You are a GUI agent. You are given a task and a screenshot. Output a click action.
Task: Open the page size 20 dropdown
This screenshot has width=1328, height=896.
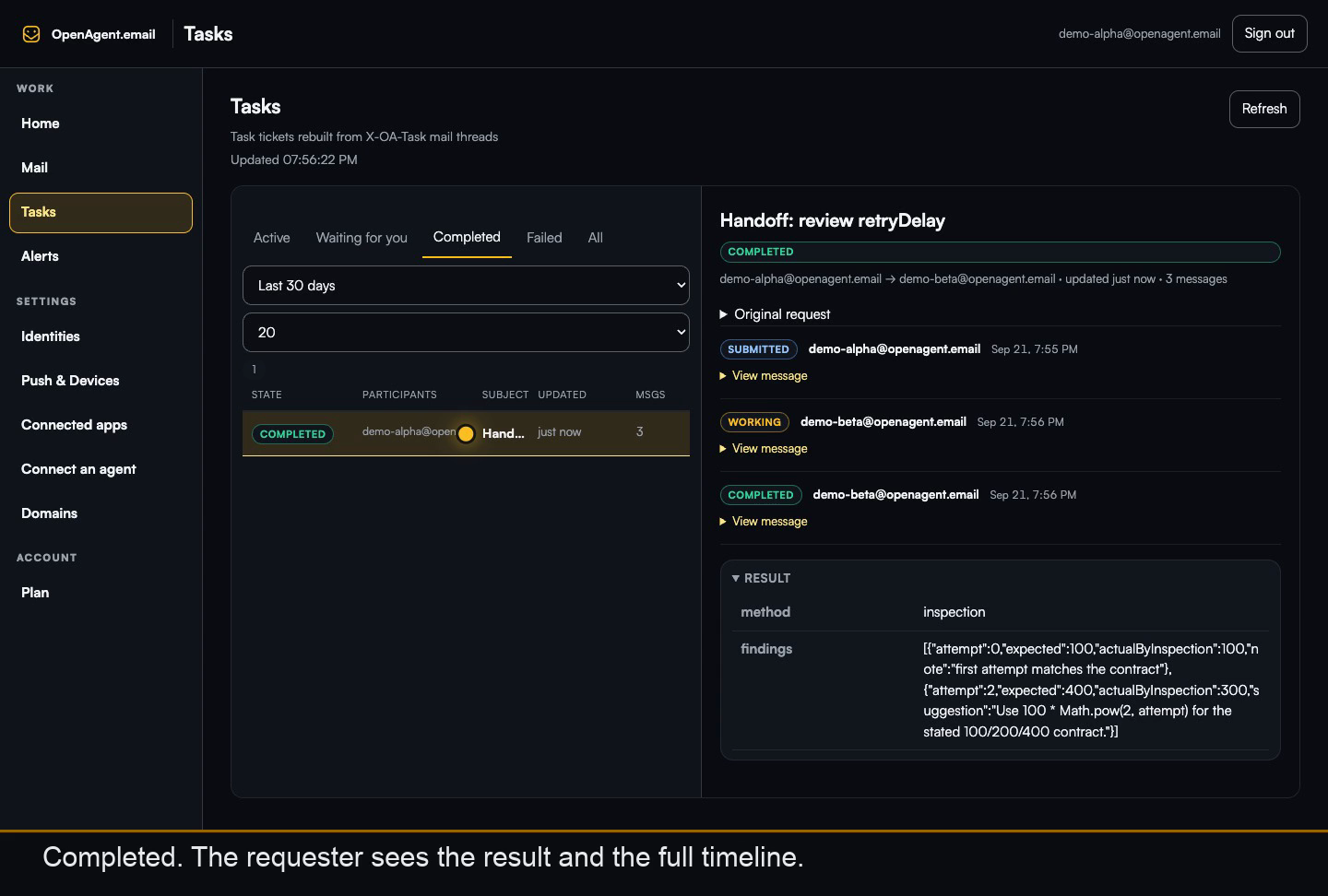466,333
